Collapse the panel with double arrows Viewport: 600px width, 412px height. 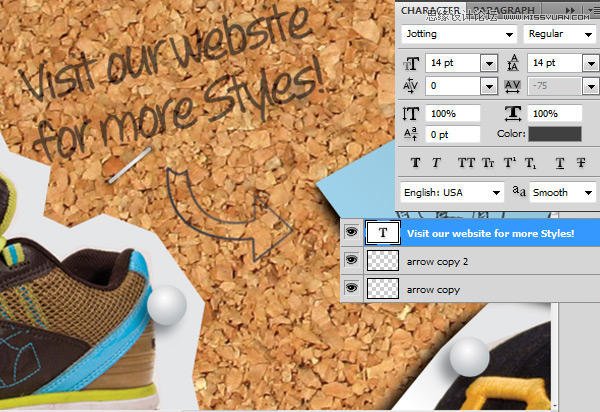570,10
